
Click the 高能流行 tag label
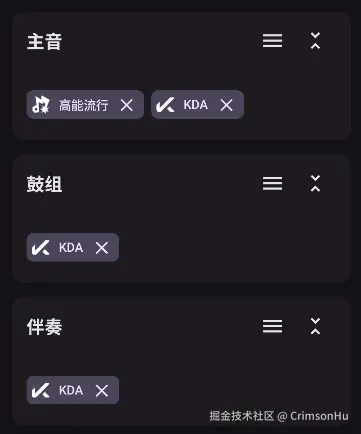[x=84, y=105]
